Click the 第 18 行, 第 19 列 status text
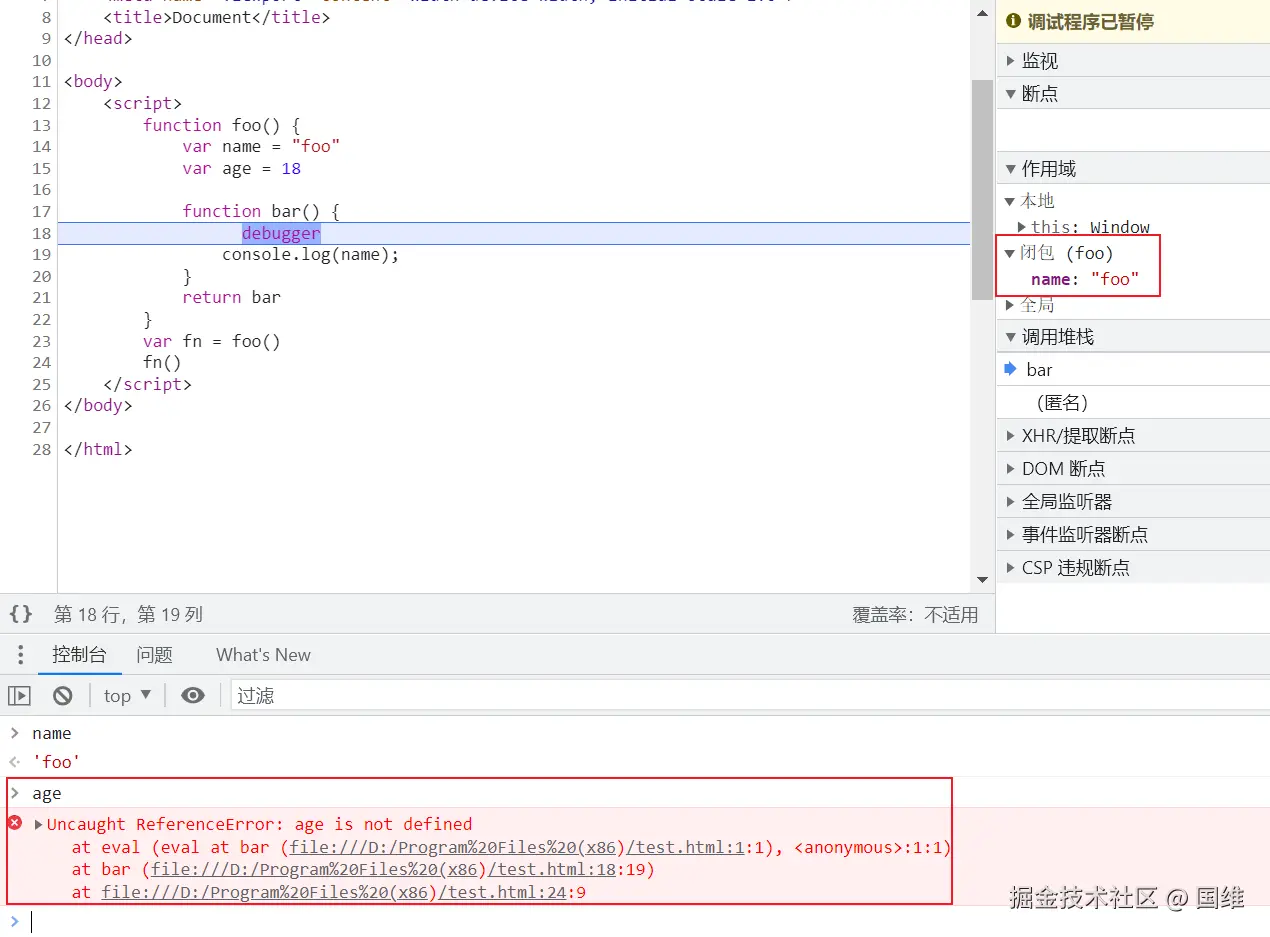Viewport: 1270px width, 937px height. tap(128, 615)
